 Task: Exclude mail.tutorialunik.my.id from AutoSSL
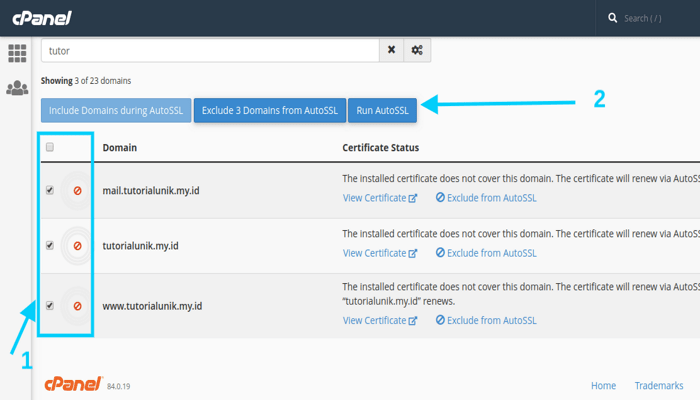pyautogui.click(x=486, y=198)
